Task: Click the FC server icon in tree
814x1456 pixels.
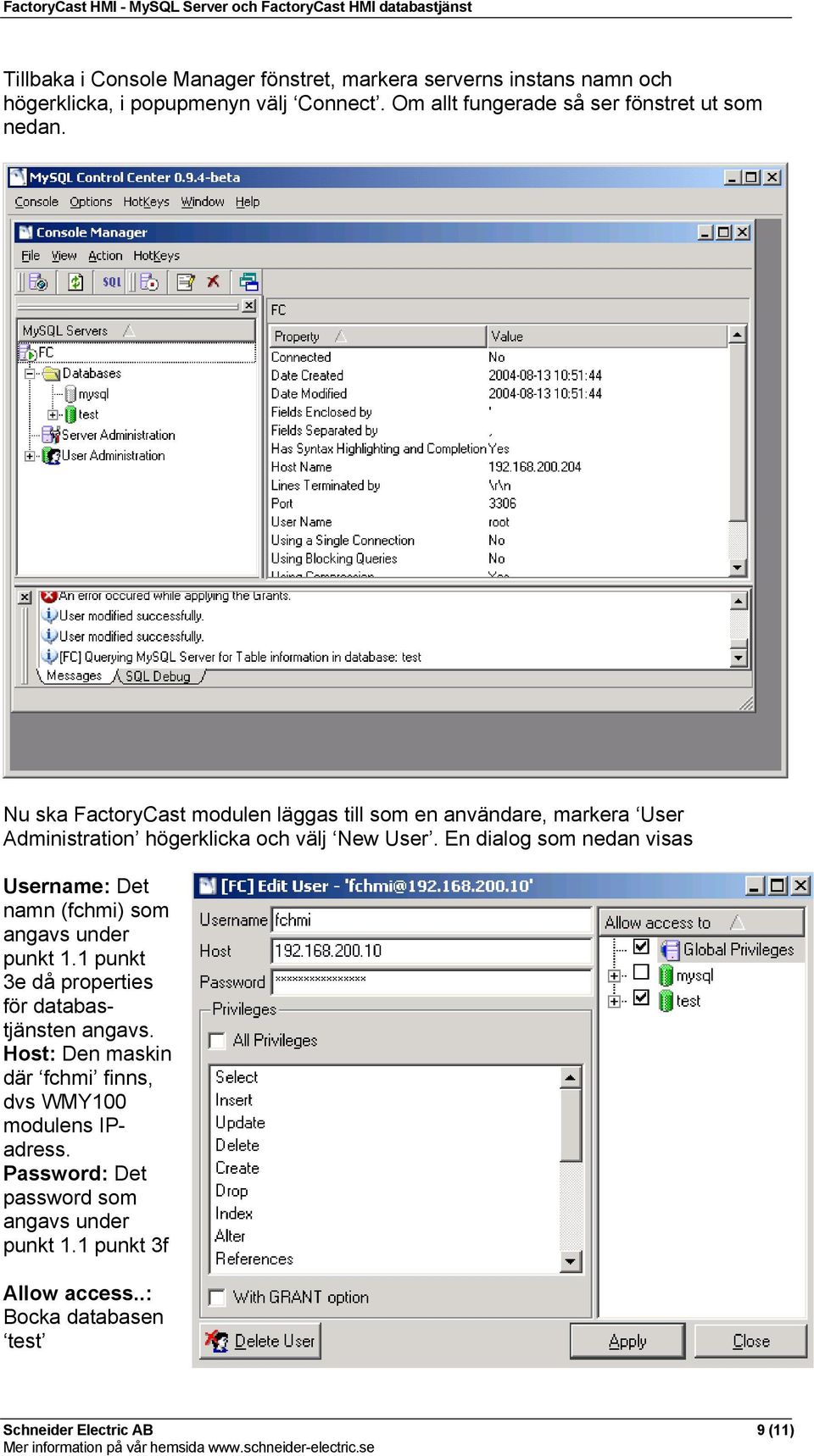Action: pos(28,353)
